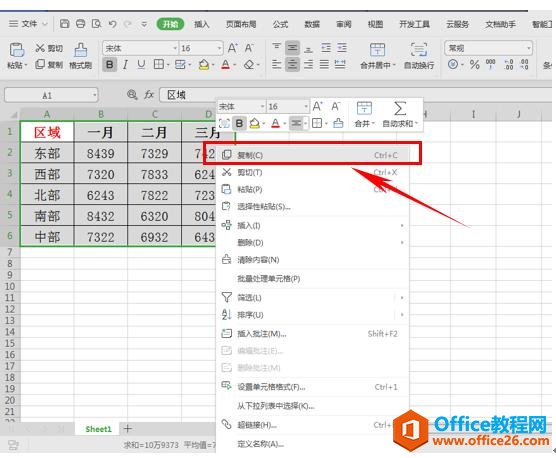
Task: Choose 清除内容(N) in context menu
Action: coord(313,260)
